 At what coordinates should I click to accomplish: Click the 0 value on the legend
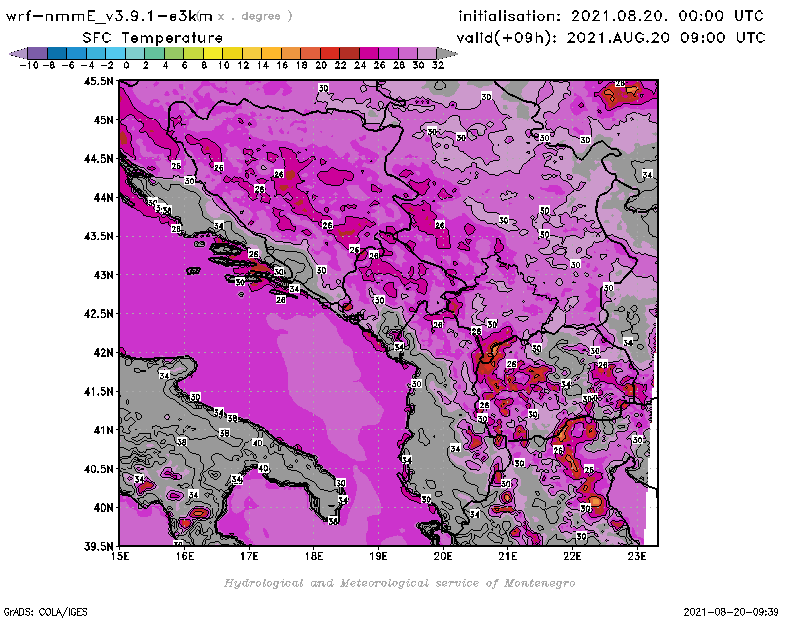pyautogui.click(x=126, y=65)
